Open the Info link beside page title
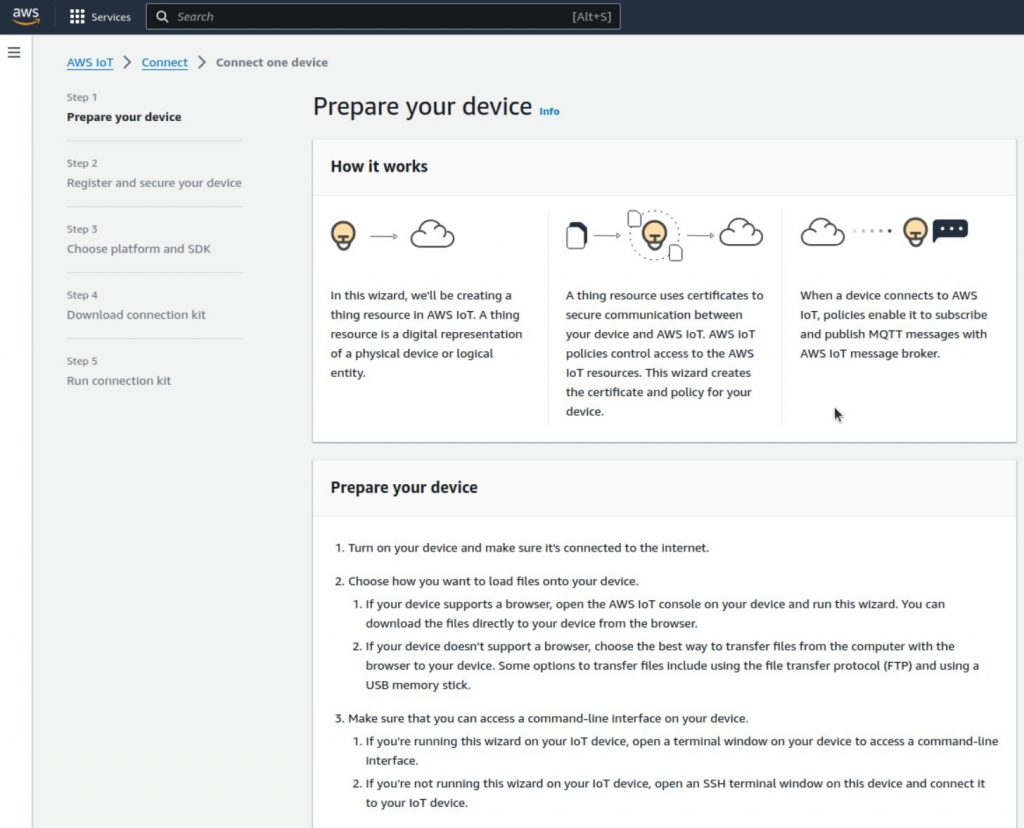 [549, 111]
